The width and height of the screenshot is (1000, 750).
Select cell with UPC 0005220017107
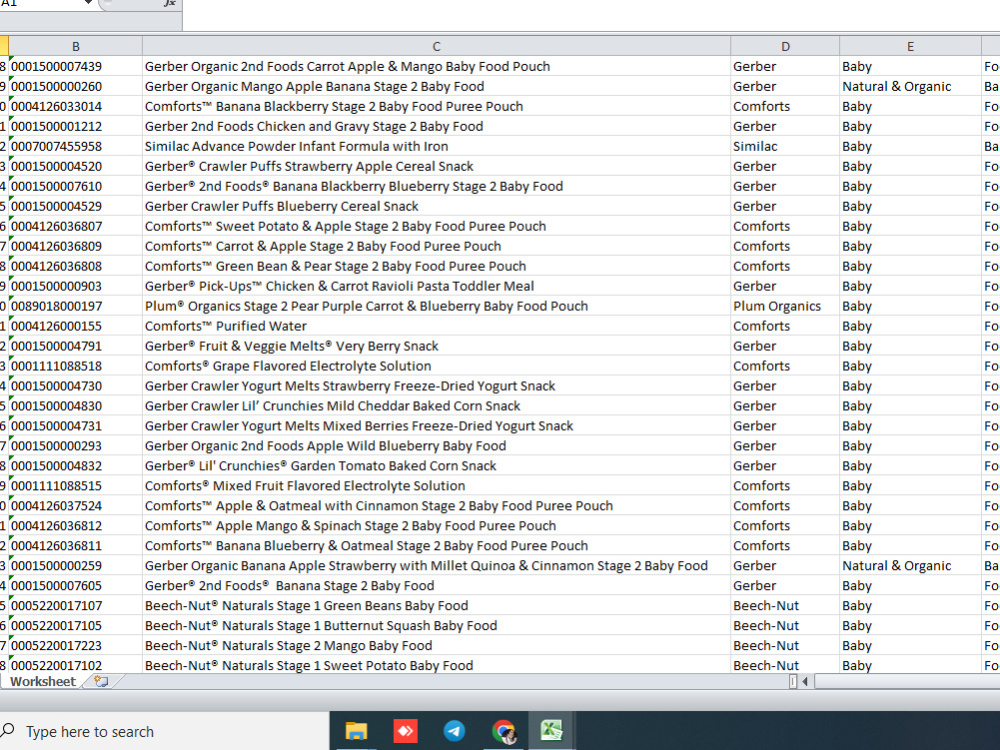click(75, 605)
